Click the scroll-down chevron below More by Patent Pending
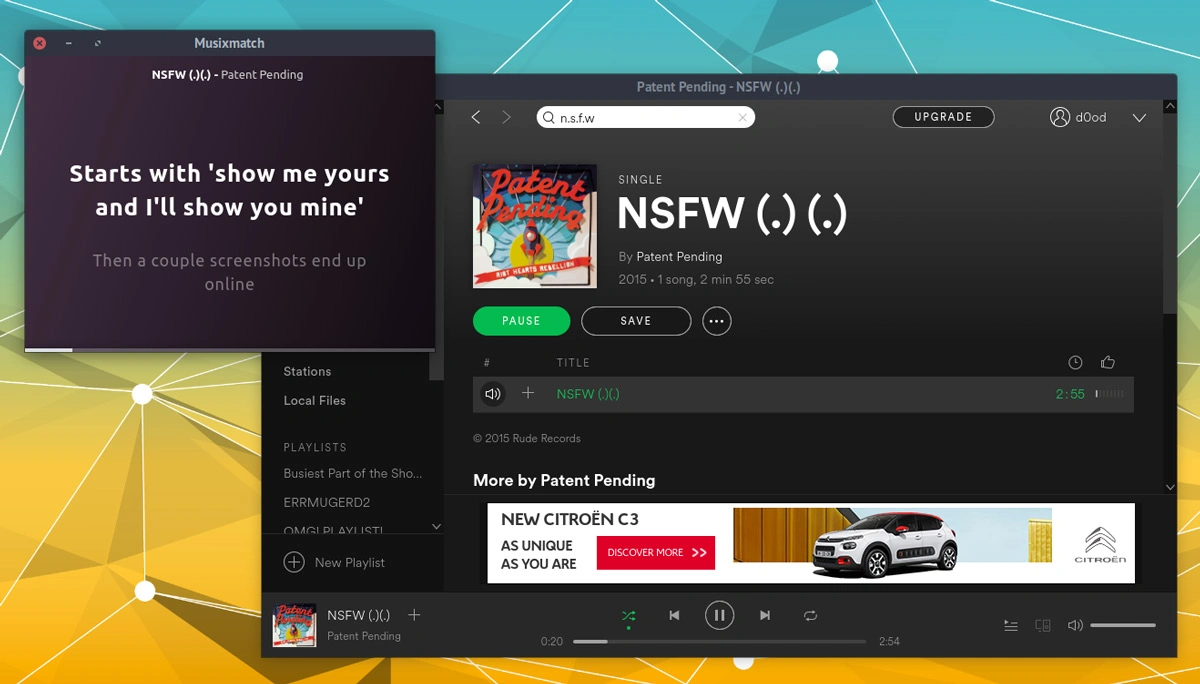The image size is (1200, 684). [1169, 487]
